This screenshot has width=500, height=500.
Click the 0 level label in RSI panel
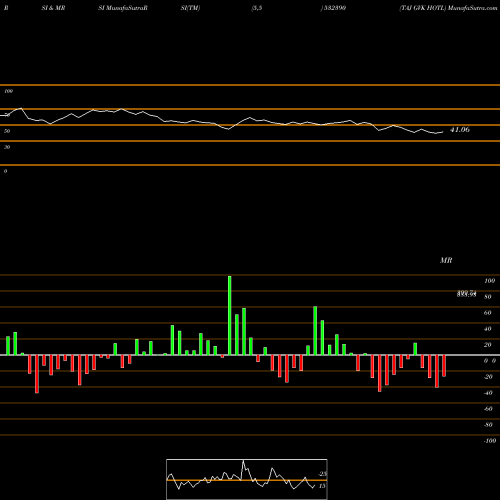coord(5,171)
